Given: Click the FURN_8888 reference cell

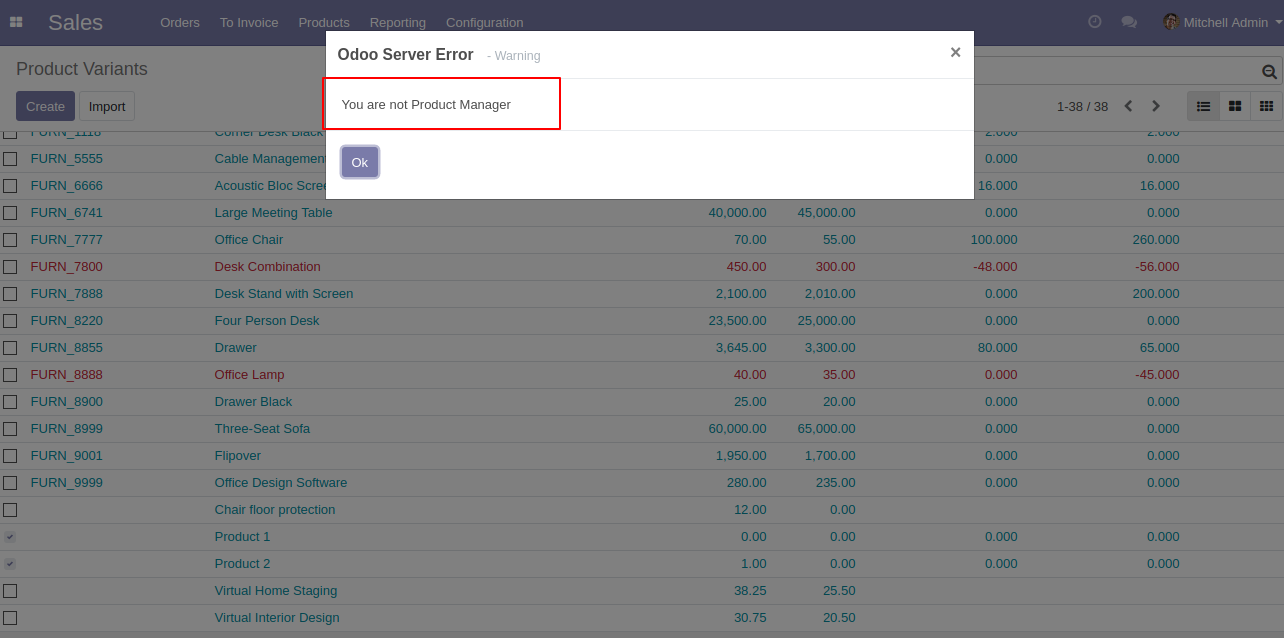Looking at the screenshot, I should 66,374.
